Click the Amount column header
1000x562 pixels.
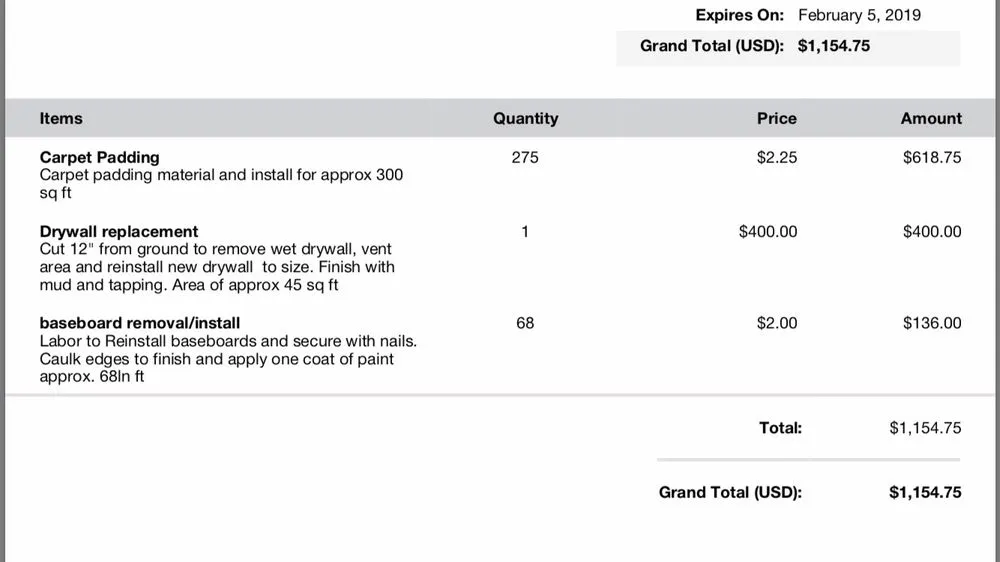coord(930,118)
